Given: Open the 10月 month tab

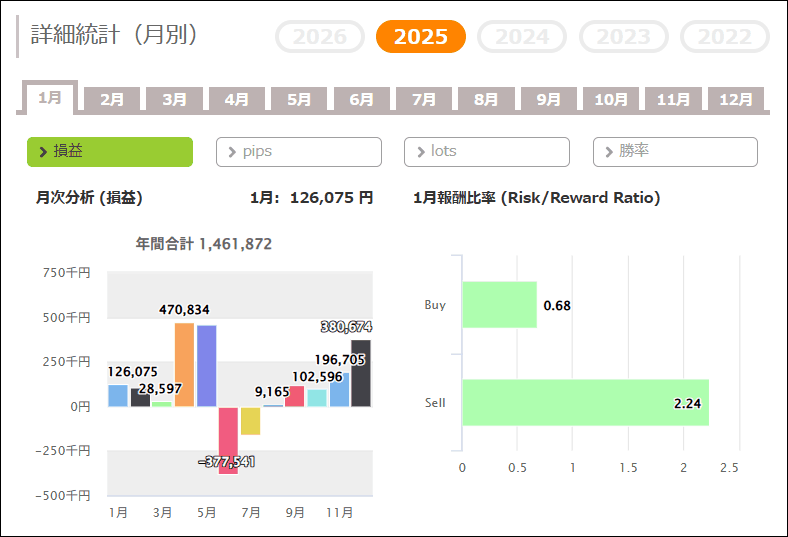Looking at the screenshot, I should [611, 99].
